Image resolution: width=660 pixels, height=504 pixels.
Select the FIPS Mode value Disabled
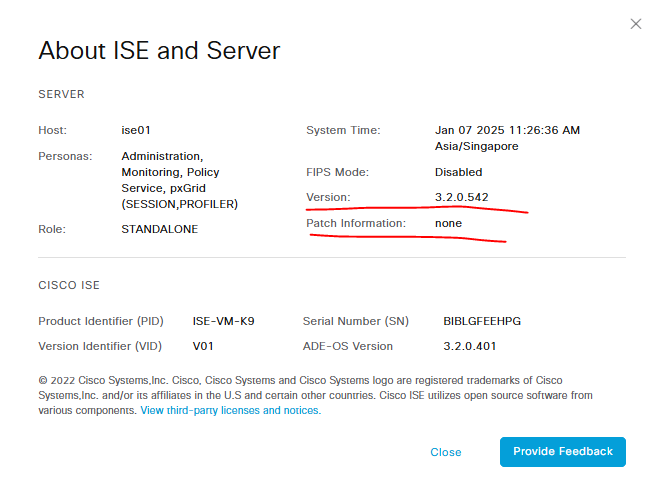[458, 172]
